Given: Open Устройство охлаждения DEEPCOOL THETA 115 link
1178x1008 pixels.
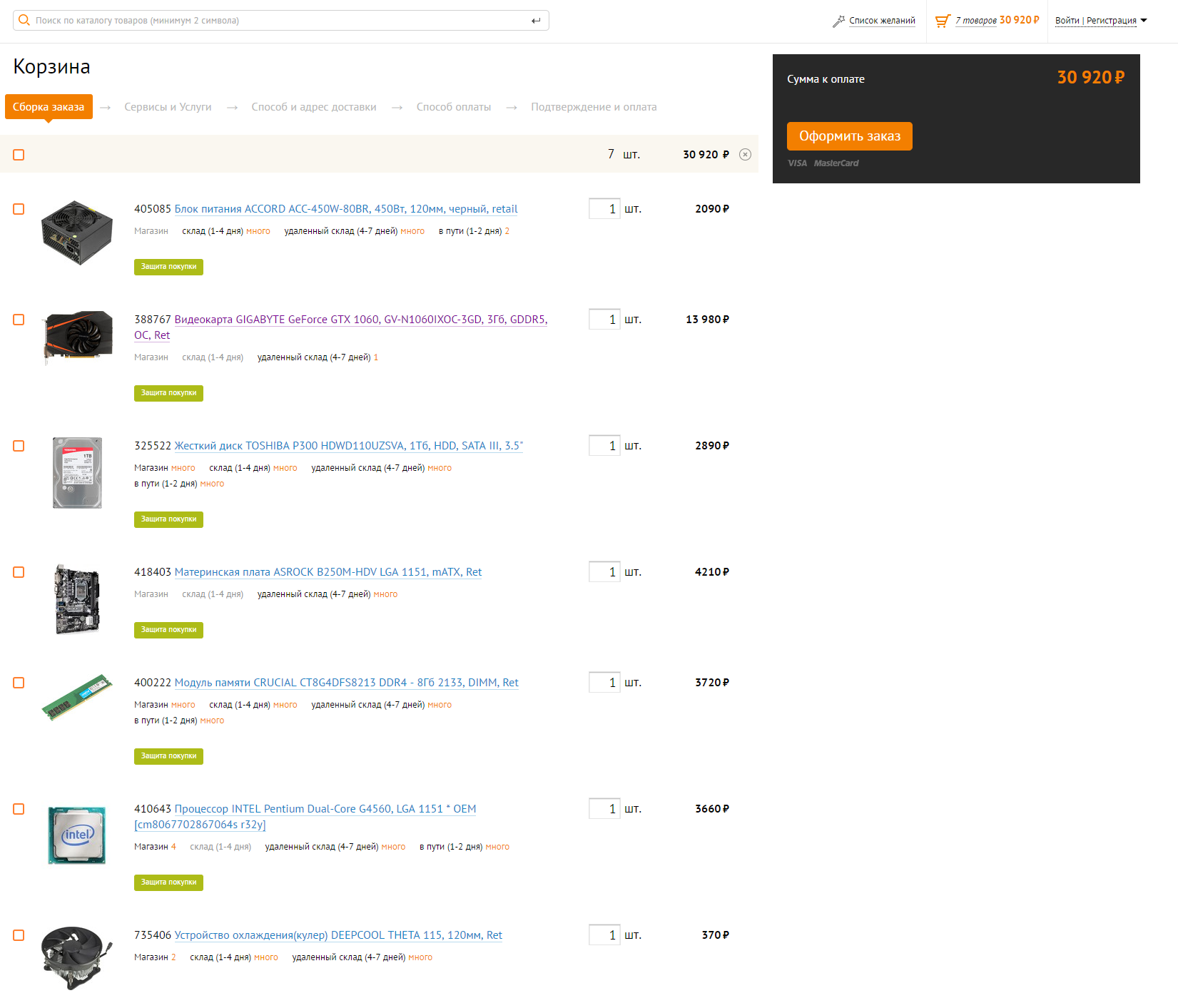Looking at the screenshot, I should pos(338,935).
